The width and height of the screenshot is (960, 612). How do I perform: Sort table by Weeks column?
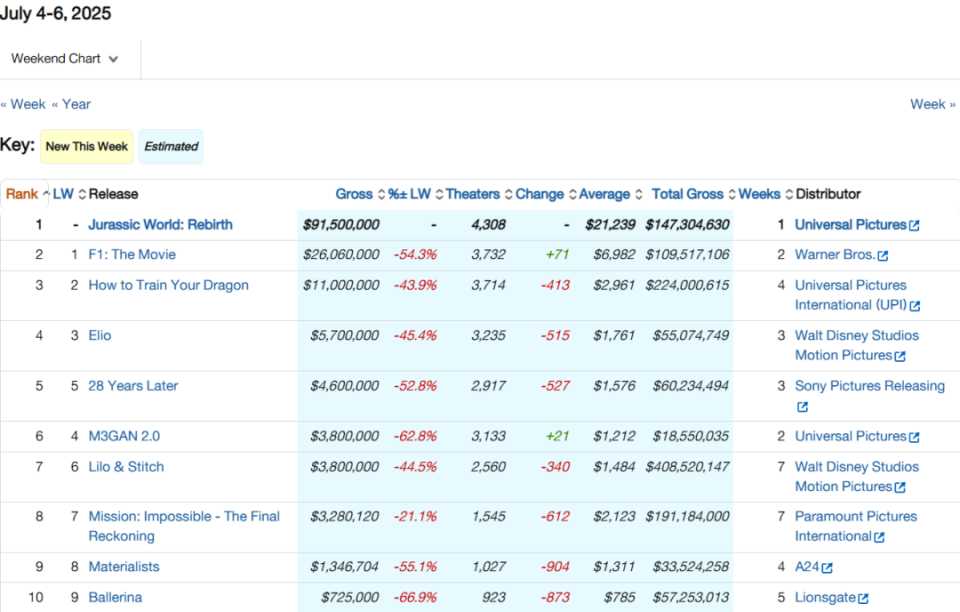coord(765,194)
